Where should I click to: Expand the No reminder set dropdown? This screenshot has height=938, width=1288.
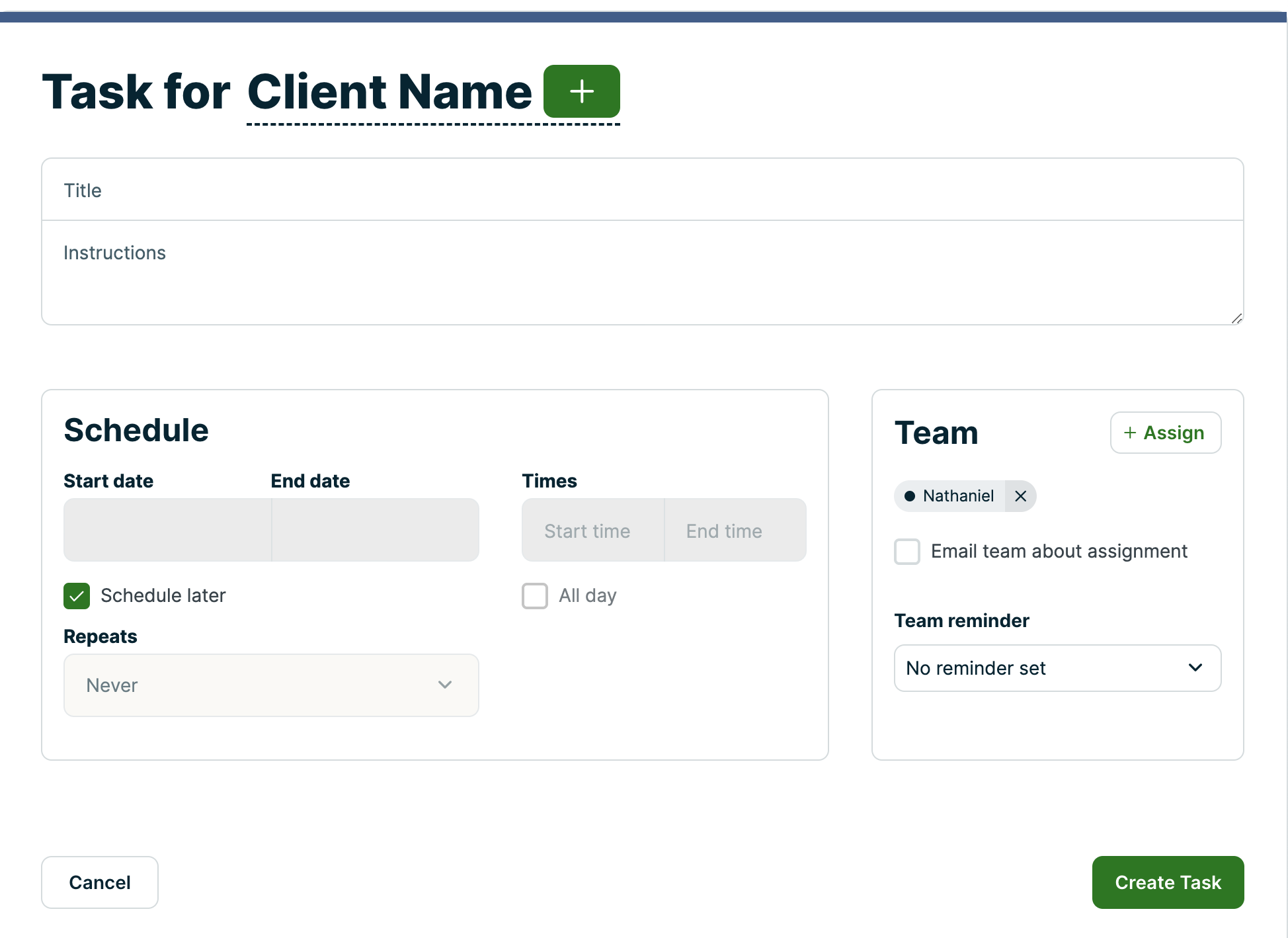[x=1057, y=667]
